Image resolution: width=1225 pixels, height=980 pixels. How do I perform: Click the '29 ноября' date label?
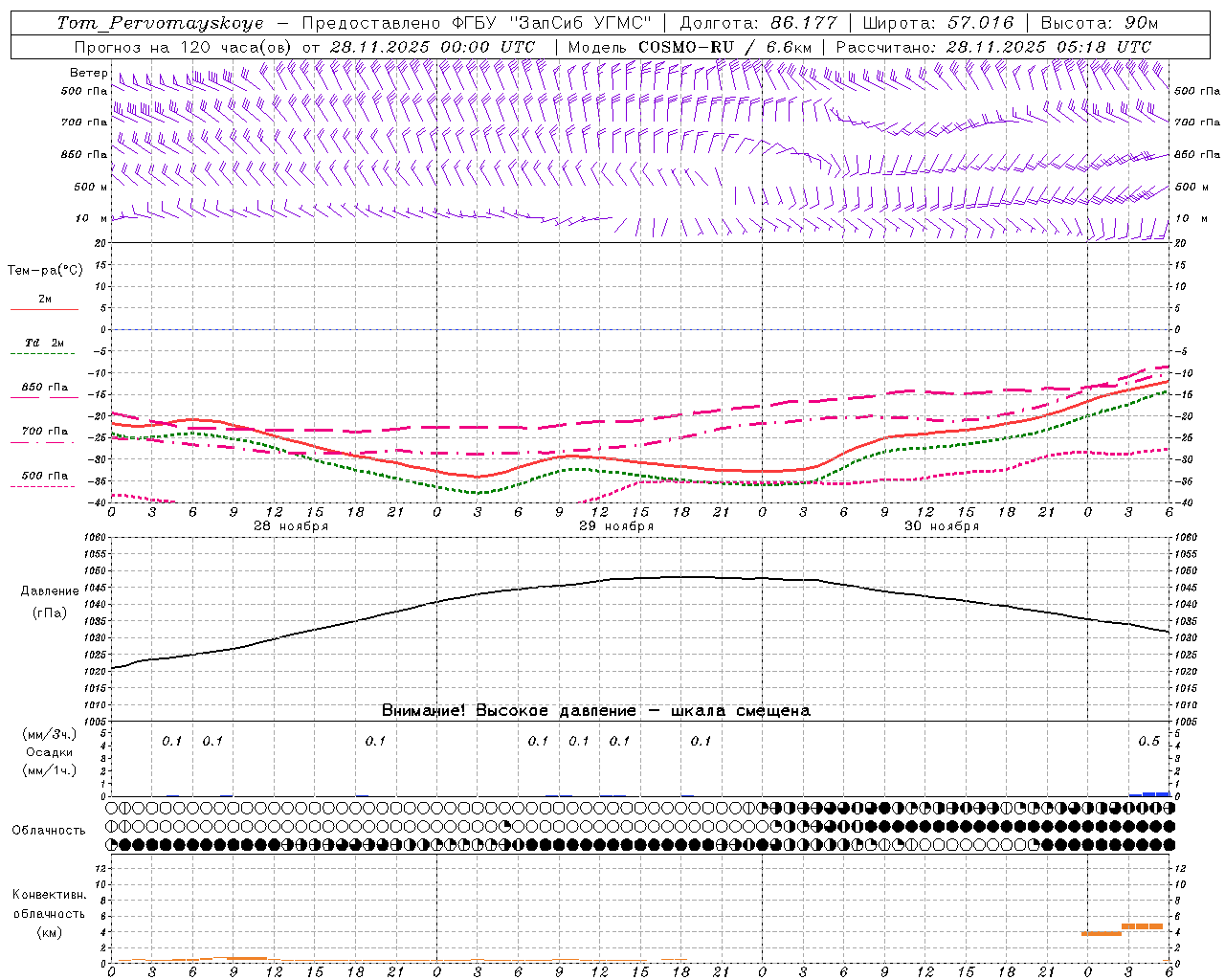616,526
